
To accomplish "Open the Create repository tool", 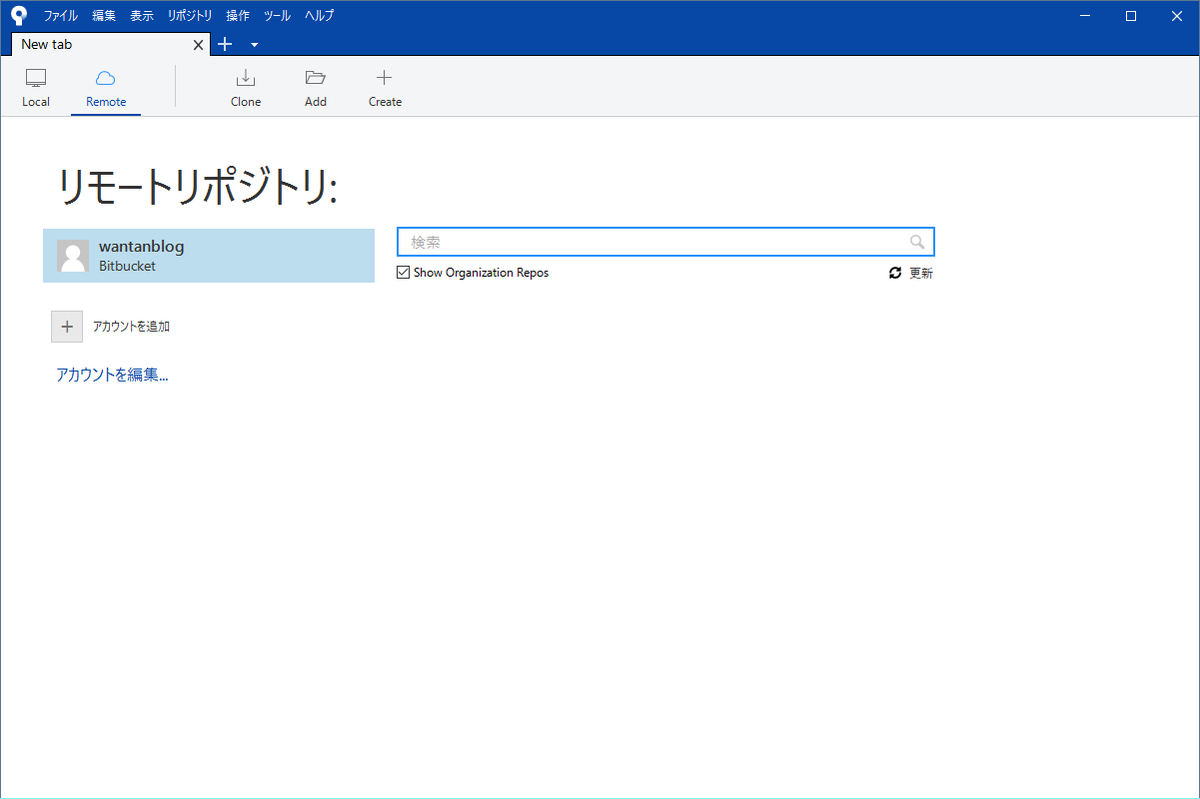I will (384, 85).
